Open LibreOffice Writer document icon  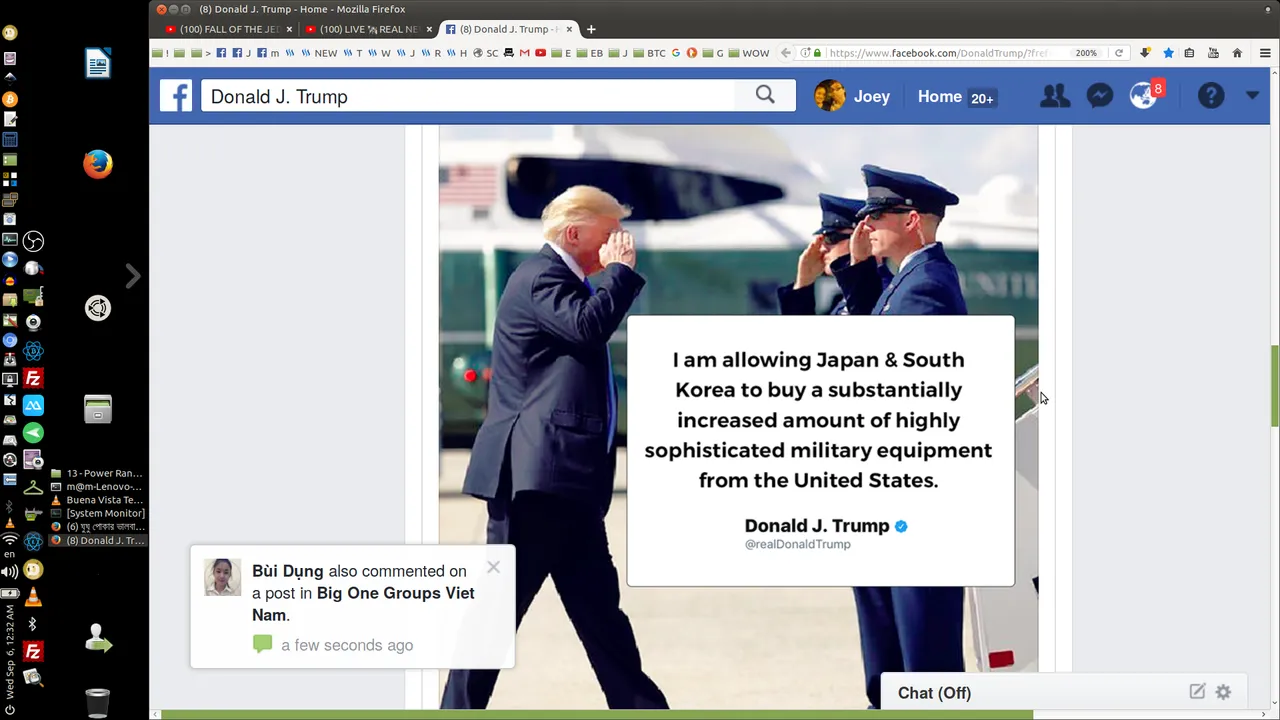coord(98,64)
